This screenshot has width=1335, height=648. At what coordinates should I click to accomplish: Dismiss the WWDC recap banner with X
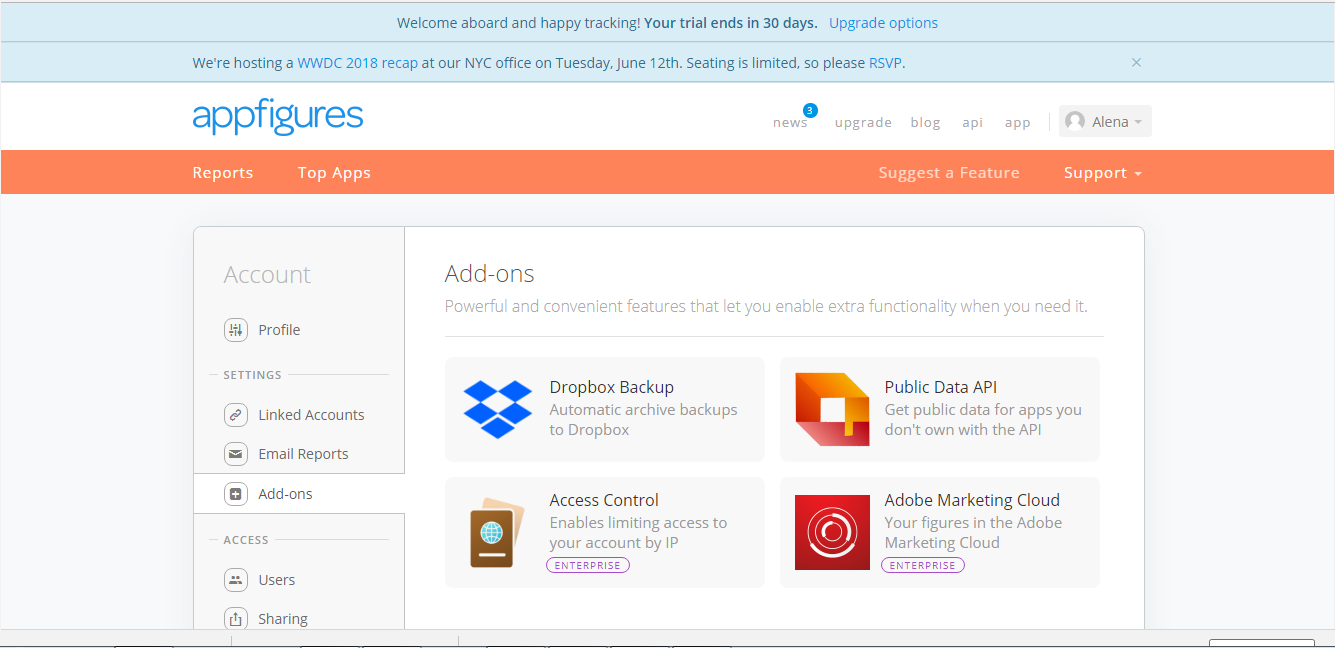click(1136, 62)
